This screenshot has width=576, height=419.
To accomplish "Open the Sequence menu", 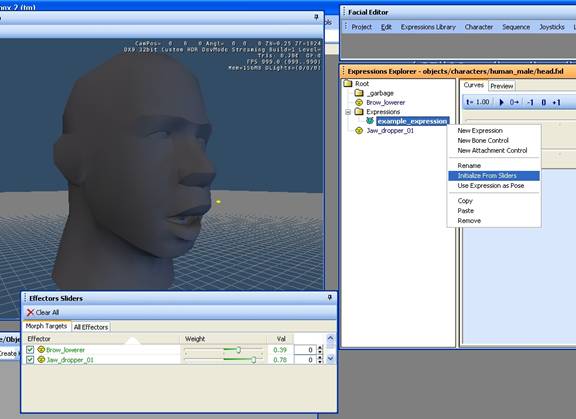I will point(516,27).
